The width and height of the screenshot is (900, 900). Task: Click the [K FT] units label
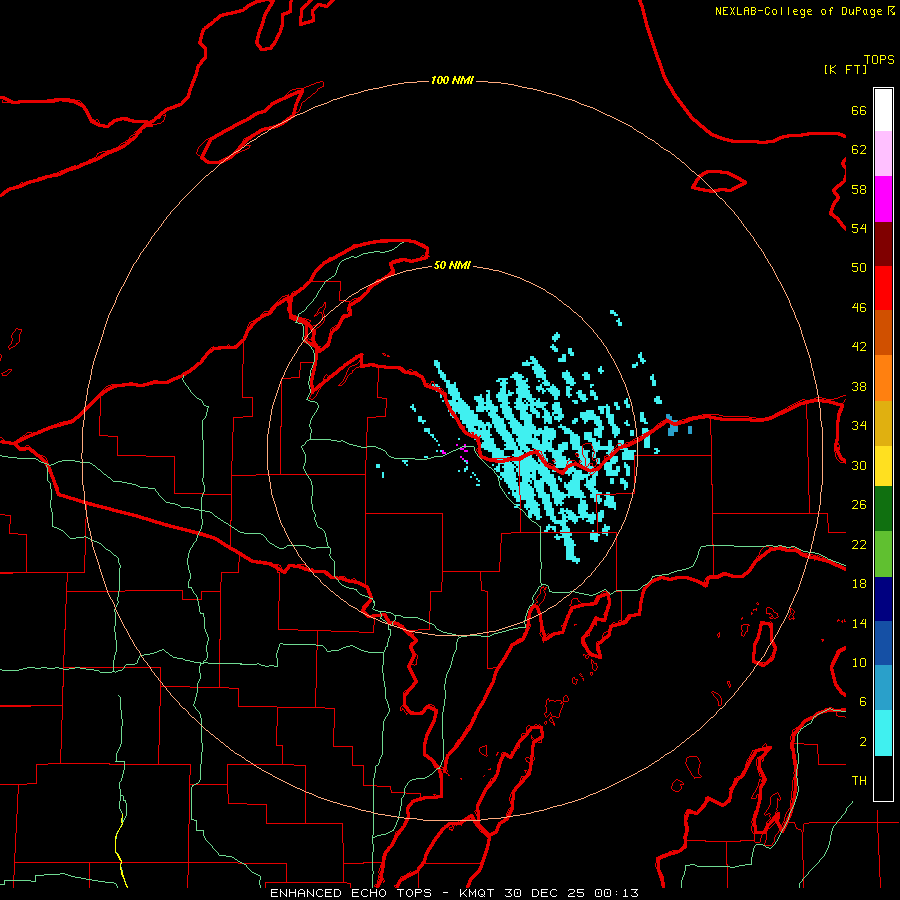[845, 69]
